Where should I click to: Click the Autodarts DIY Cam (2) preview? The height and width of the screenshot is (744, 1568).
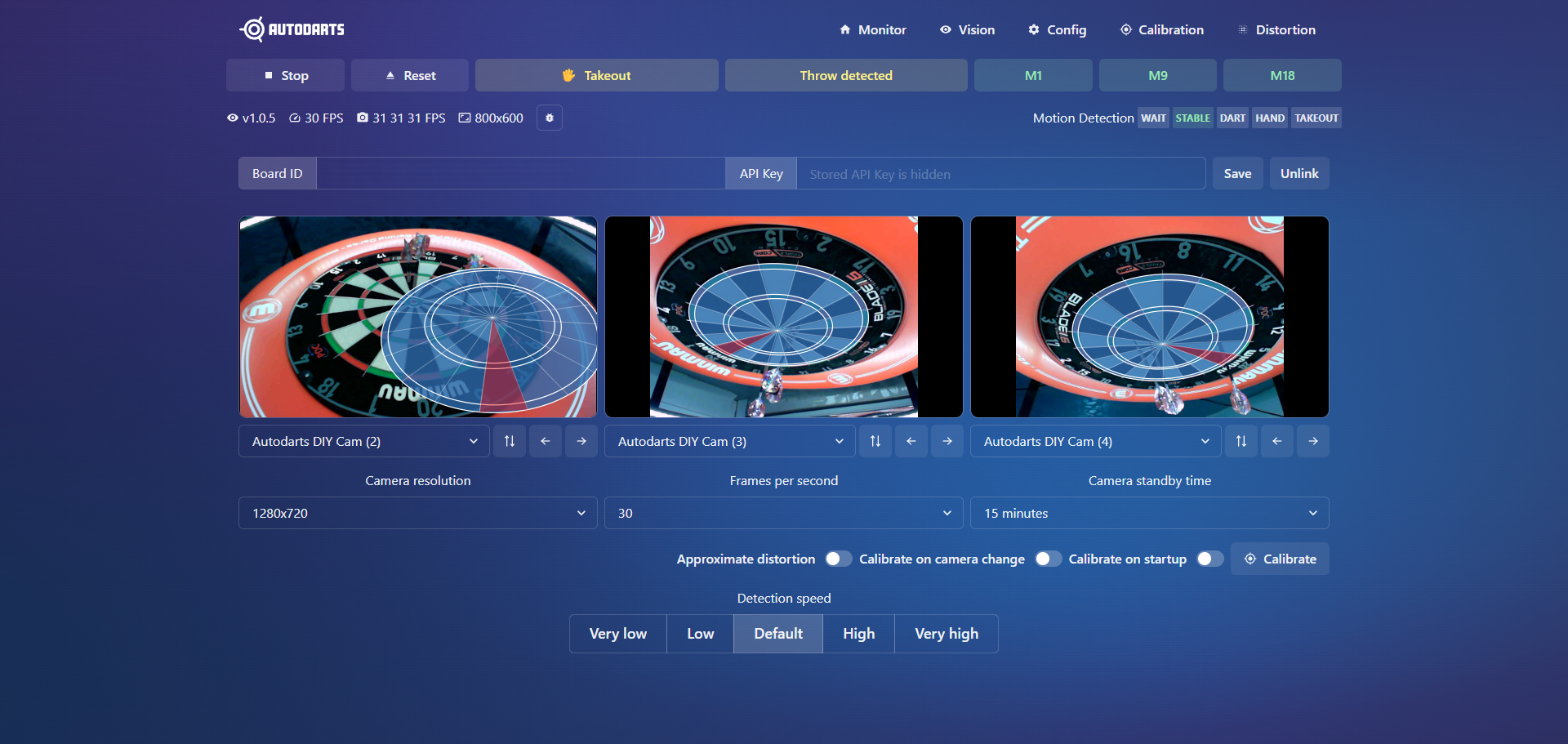click(x=418, y=317)
